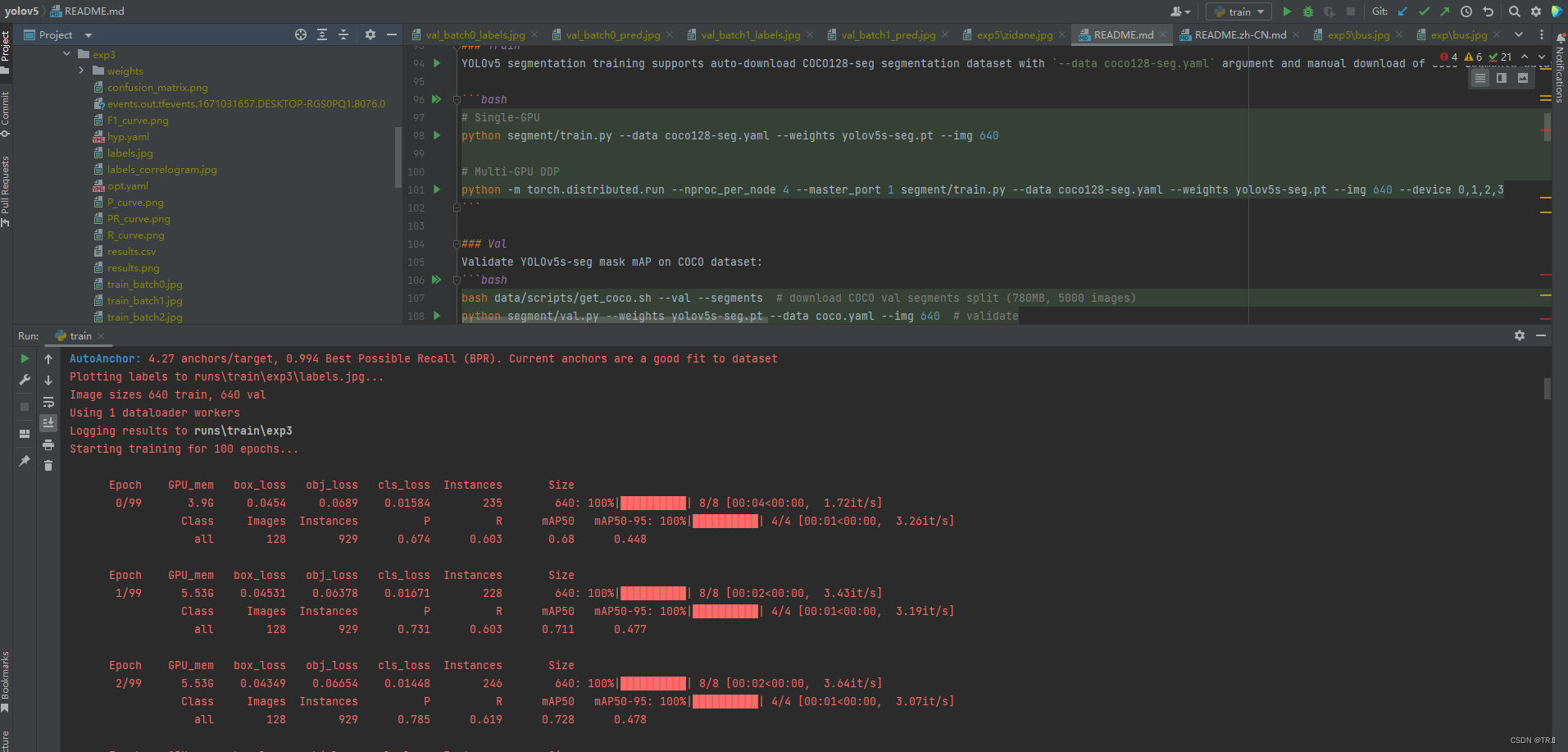Run line 94 gutter arrow

click(x=437, y=63)
